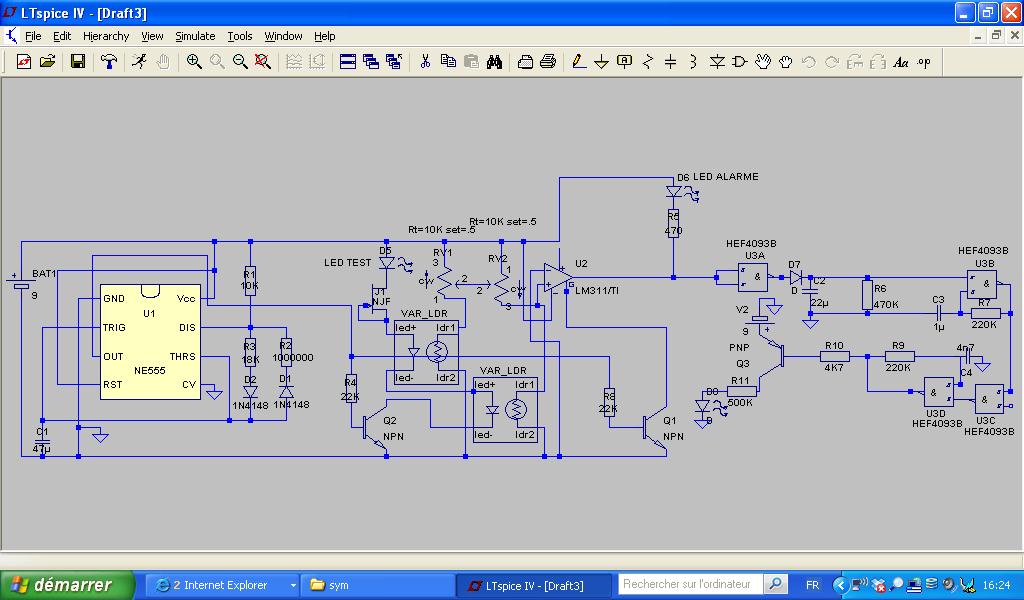The width and height of the screenshot is (1024, 600).
Task: Click the Paste toolbar icon
Action: (x=472, y=61)
